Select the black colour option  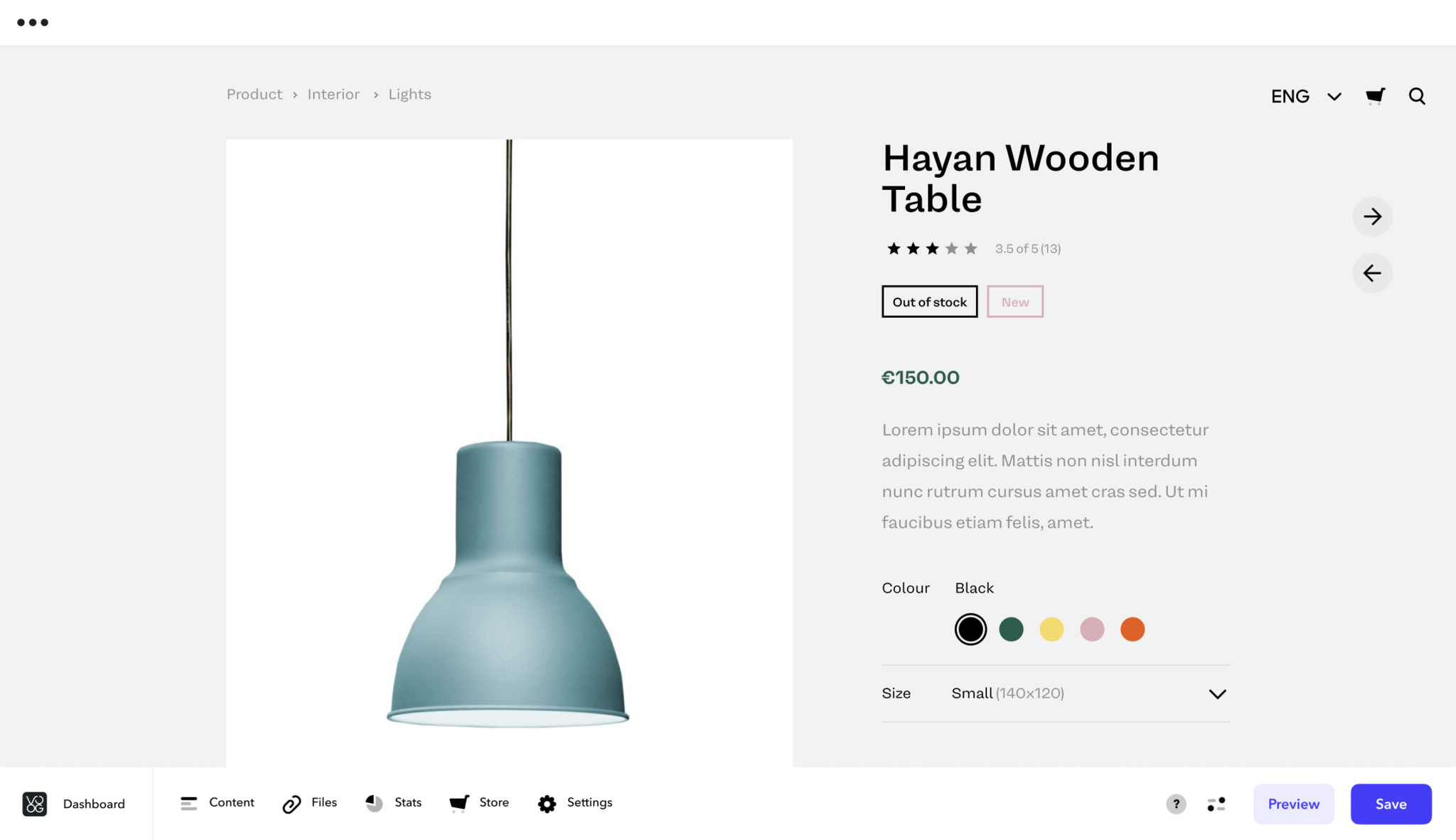(x=970, y=629)
